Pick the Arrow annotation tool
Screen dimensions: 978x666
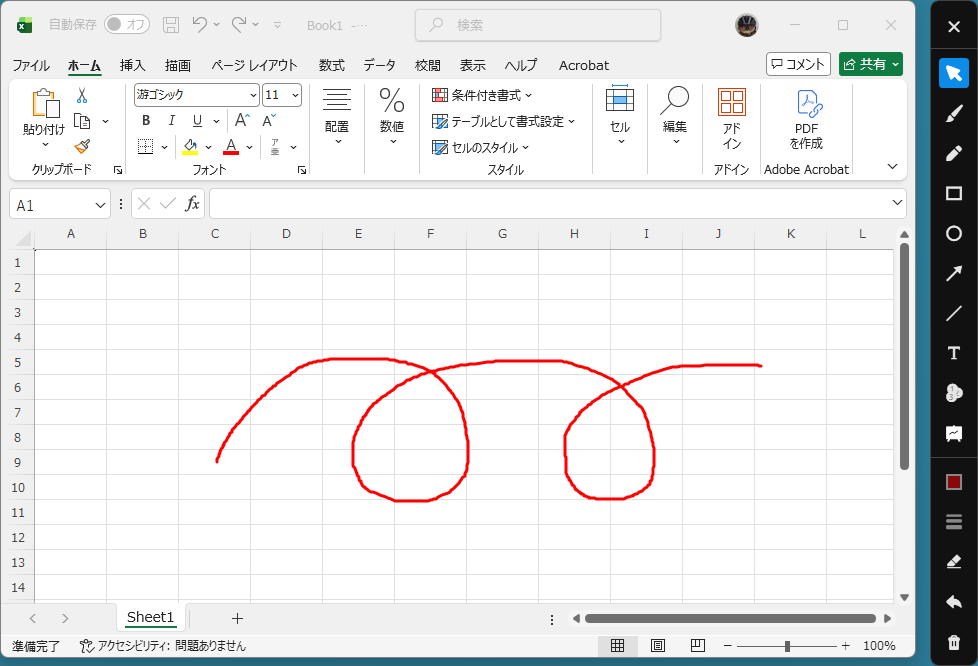953,273
